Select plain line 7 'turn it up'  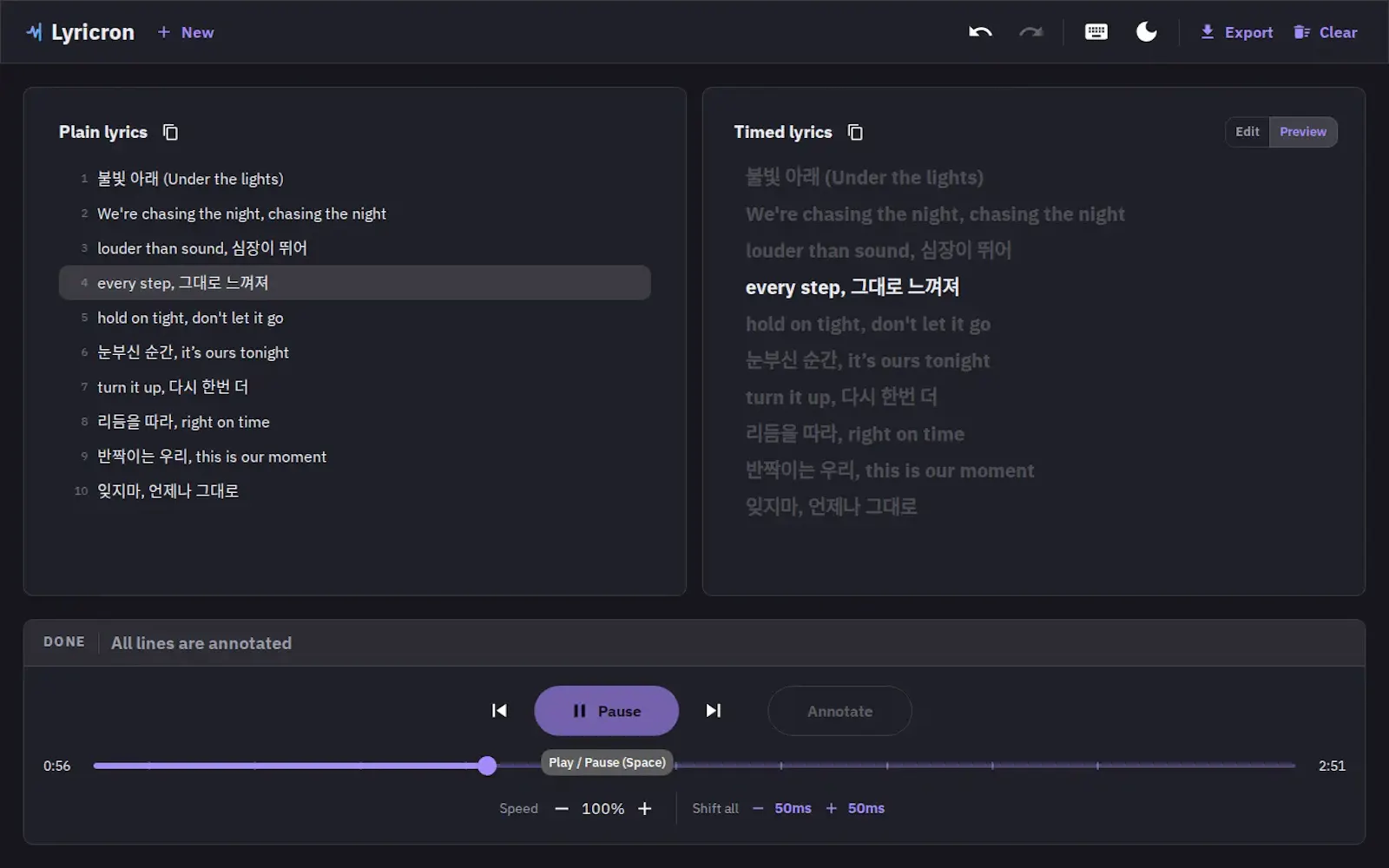pos(354,387)
